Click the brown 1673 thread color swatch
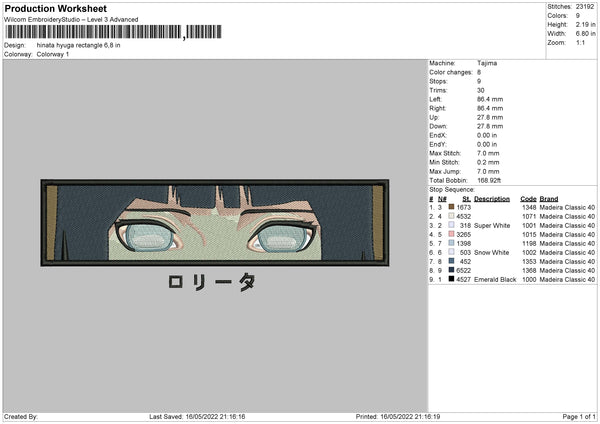 point(451,207)
